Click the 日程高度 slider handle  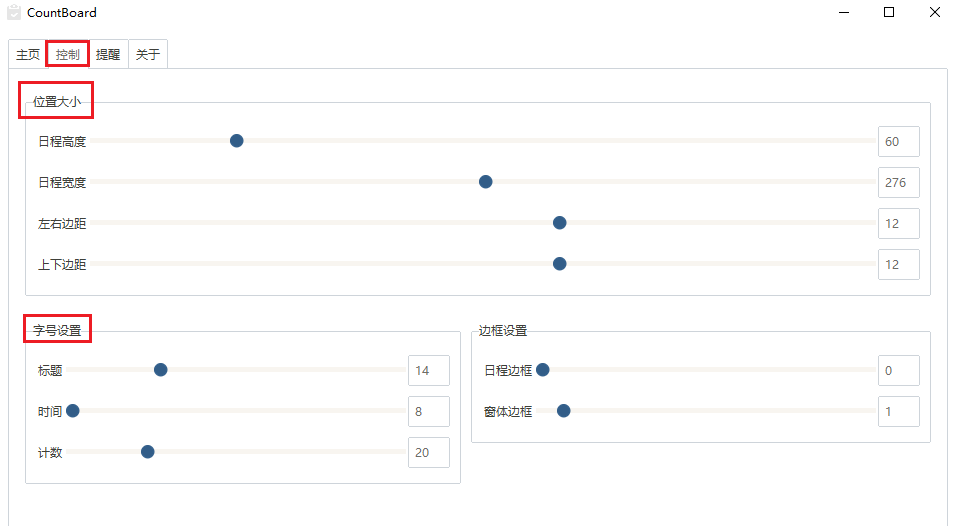coord(237,141)
